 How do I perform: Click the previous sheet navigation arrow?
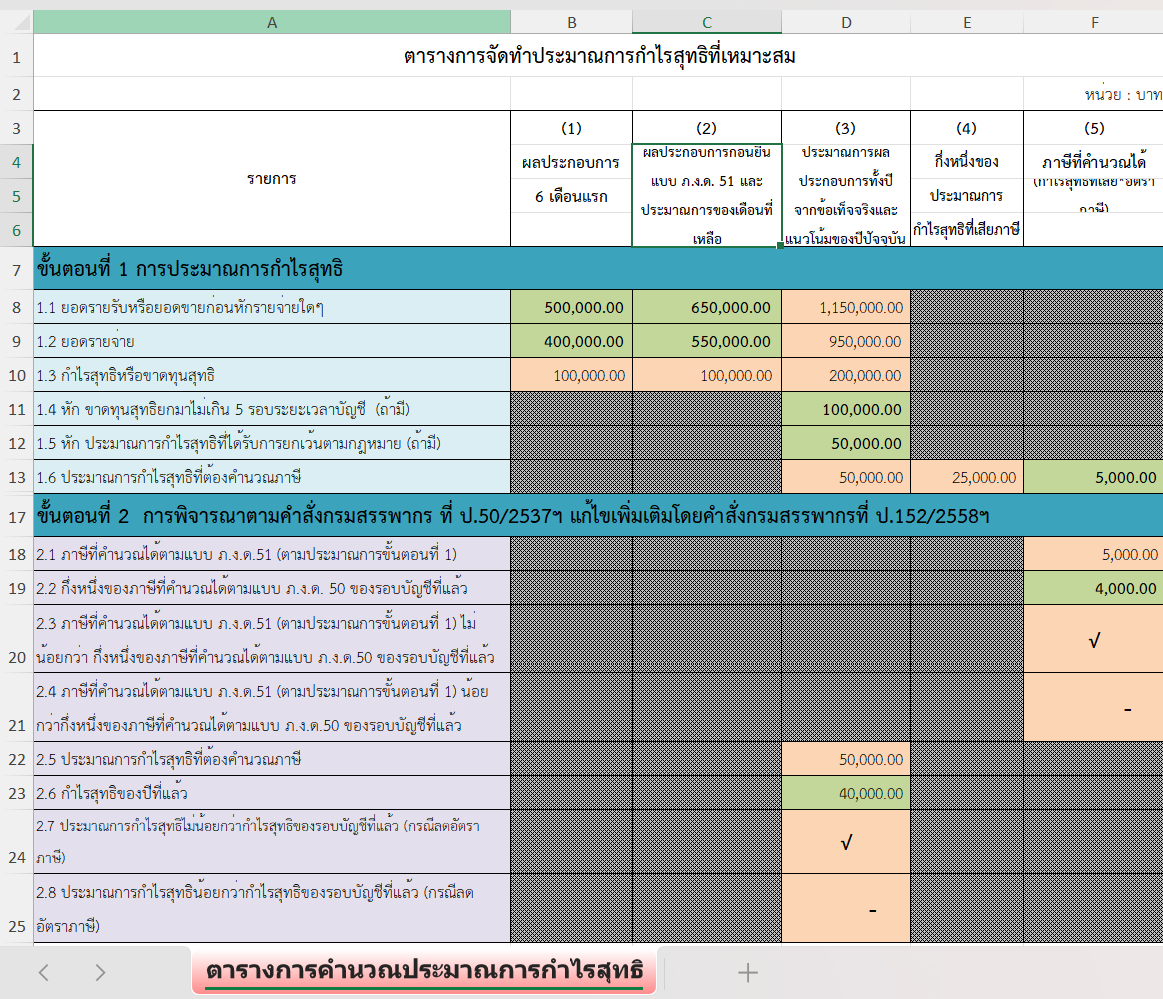point(43,972)
